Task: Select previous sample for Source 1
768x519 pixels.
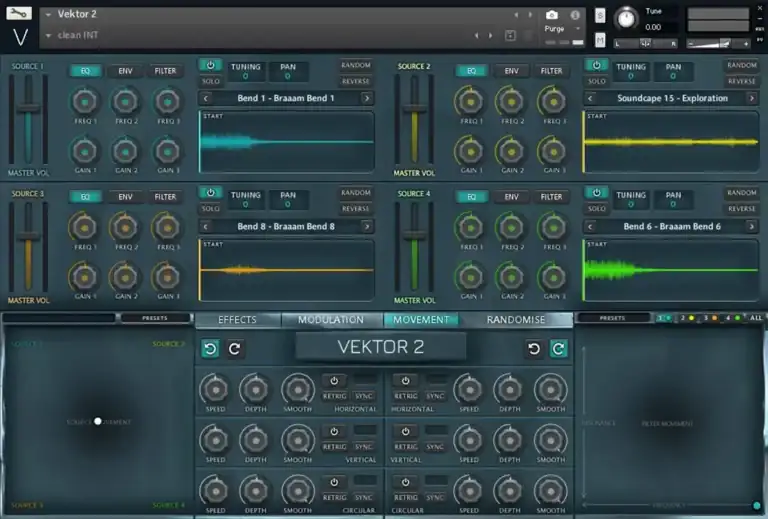Action: tap(206, 98)
